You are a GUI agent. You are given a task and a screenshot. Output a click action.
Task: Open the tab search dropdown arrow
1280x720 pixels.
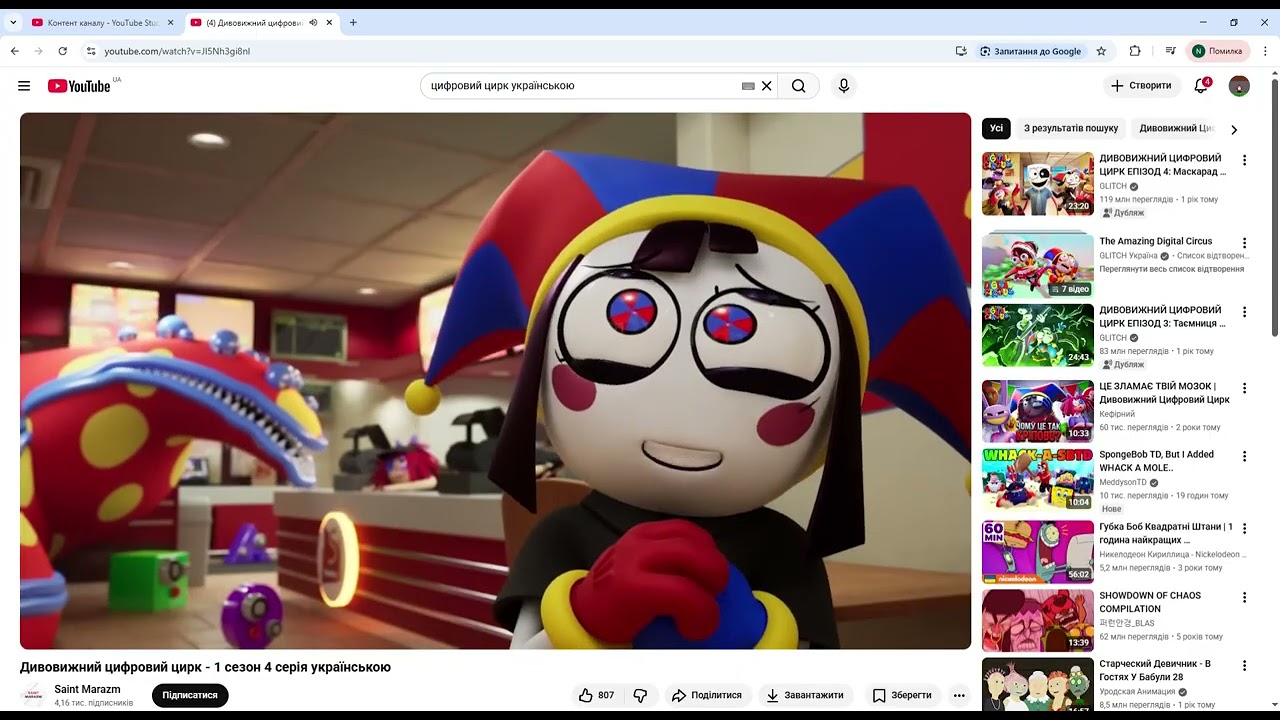13,22
